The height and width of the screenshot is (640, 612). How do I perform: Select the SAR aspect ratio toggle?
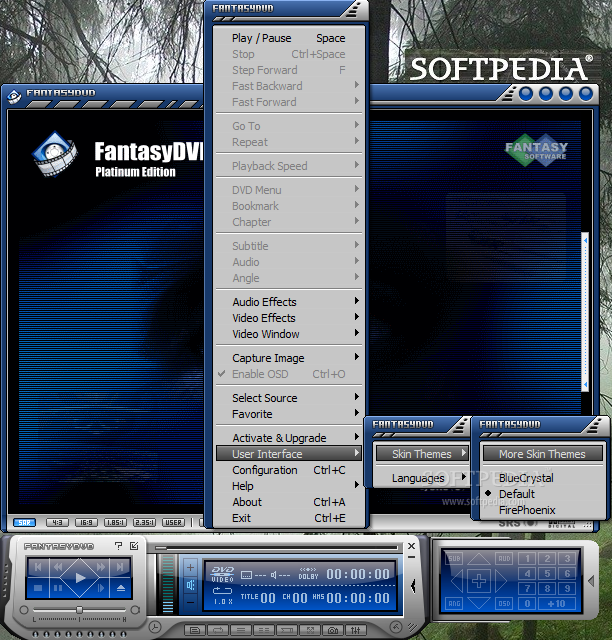[x=24, y=522]
